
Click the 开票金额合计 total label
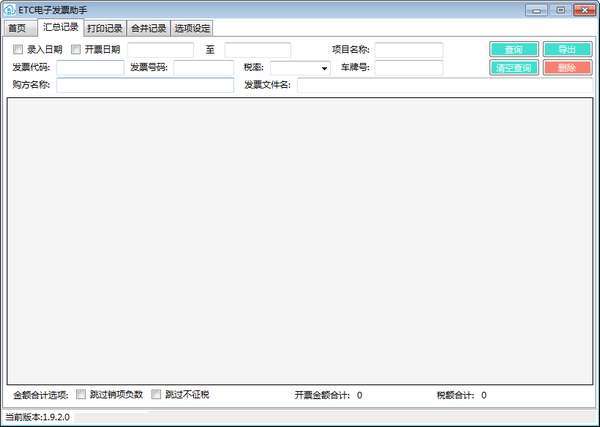322,395
